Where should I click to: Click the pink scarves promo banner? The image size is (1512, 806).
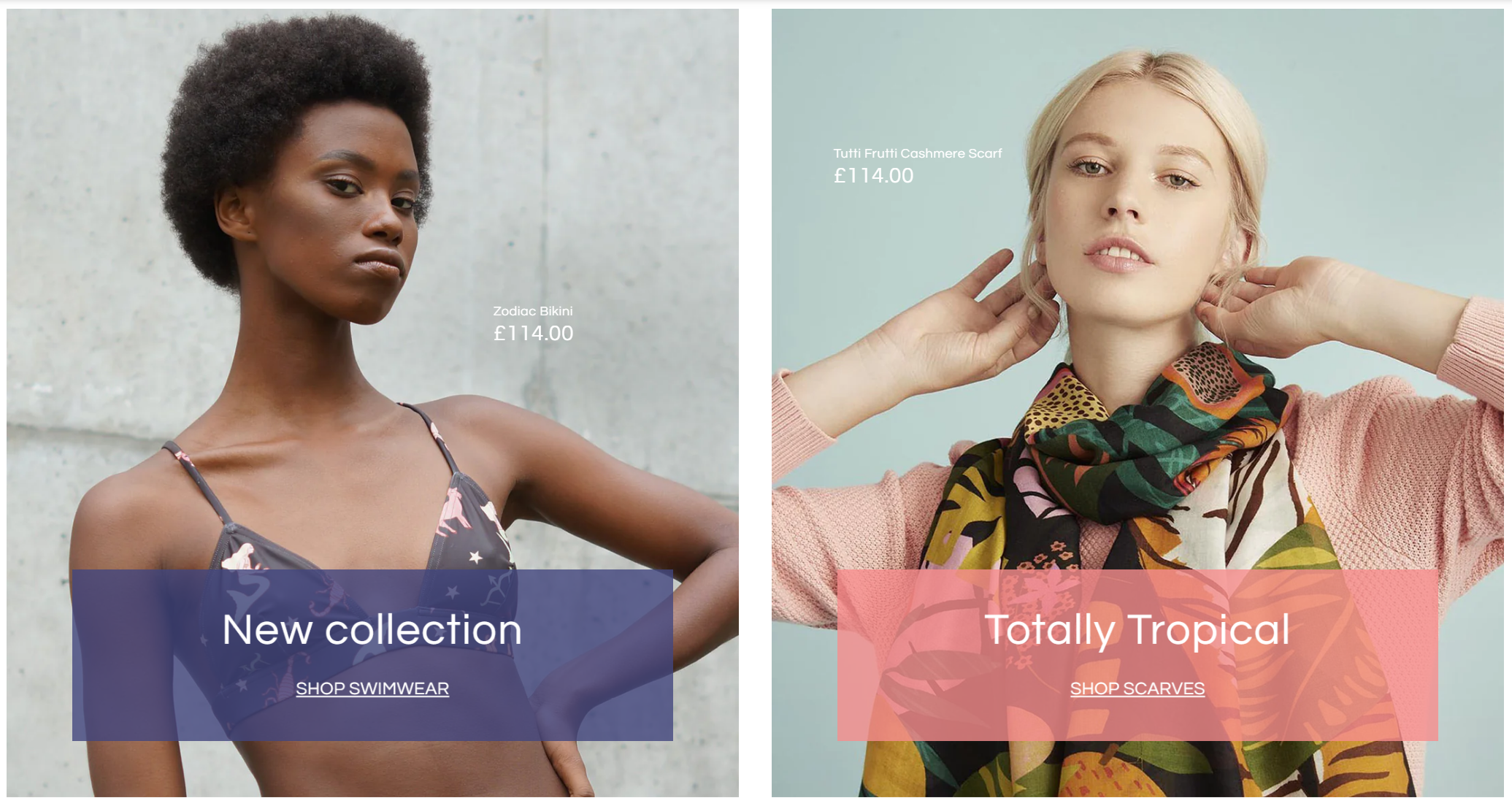[x=1137, y=655]
